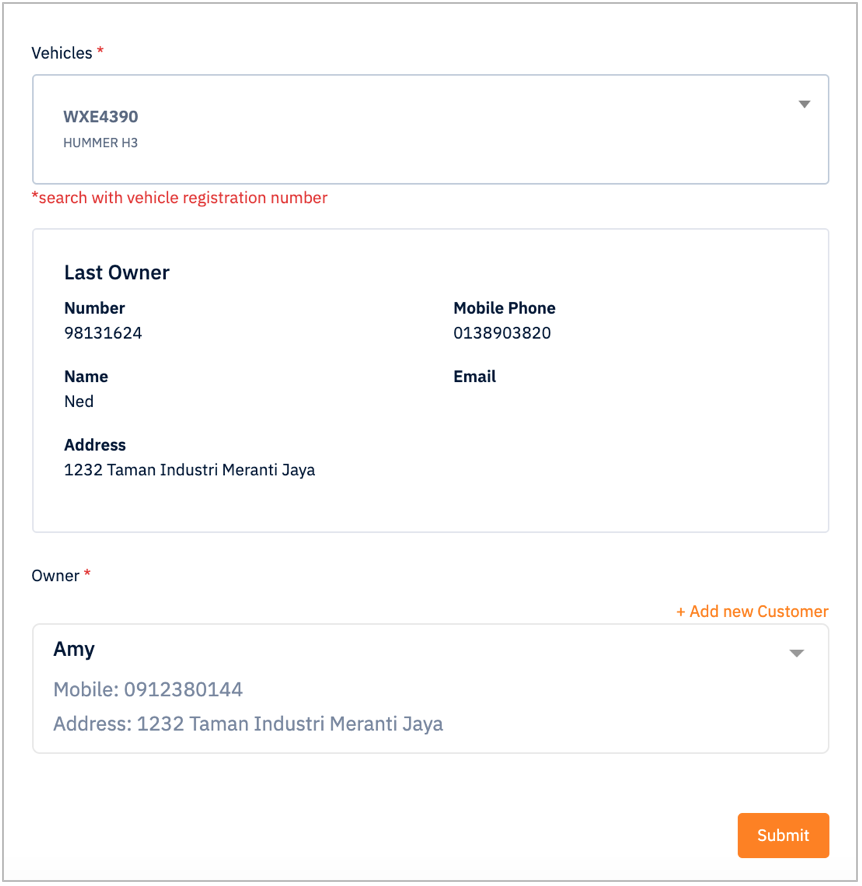Screen dimensions: 862x886
Task: Open the Add new Customer link
Action: tap(752, 611)
